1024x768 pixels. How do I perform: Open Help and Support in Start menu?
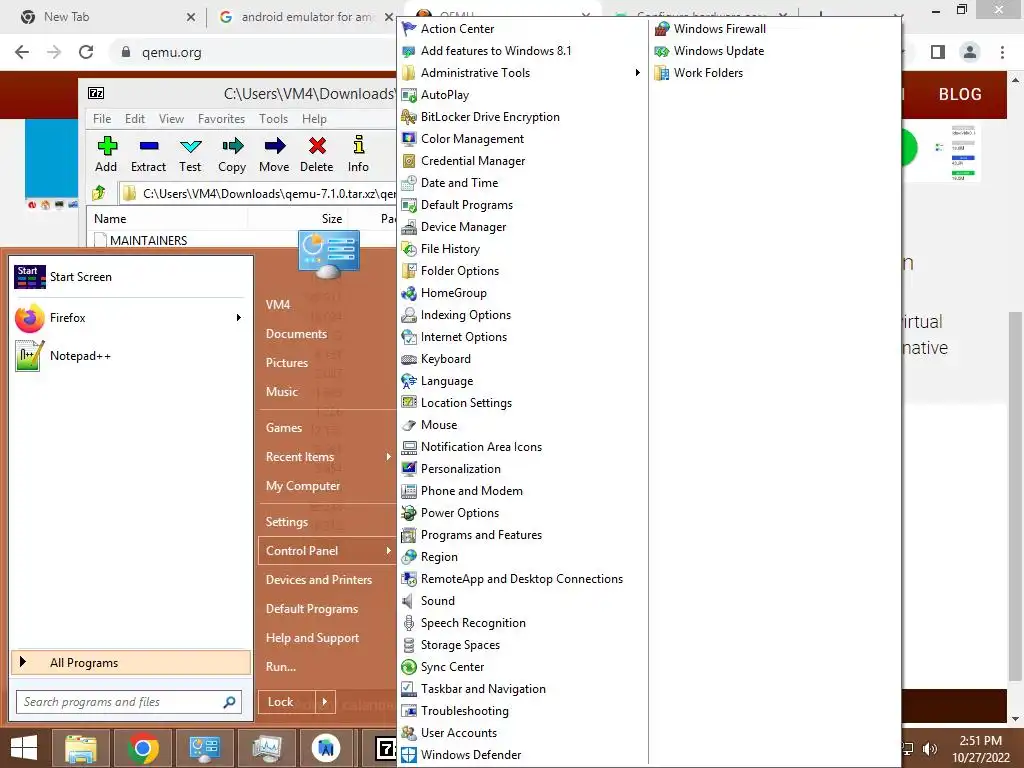[312, 638]
